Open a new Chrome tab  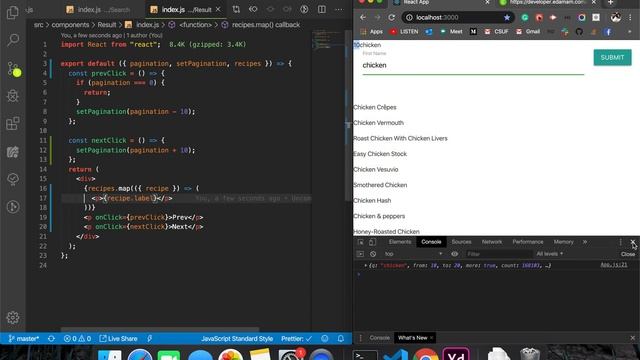tap(611, 2)
